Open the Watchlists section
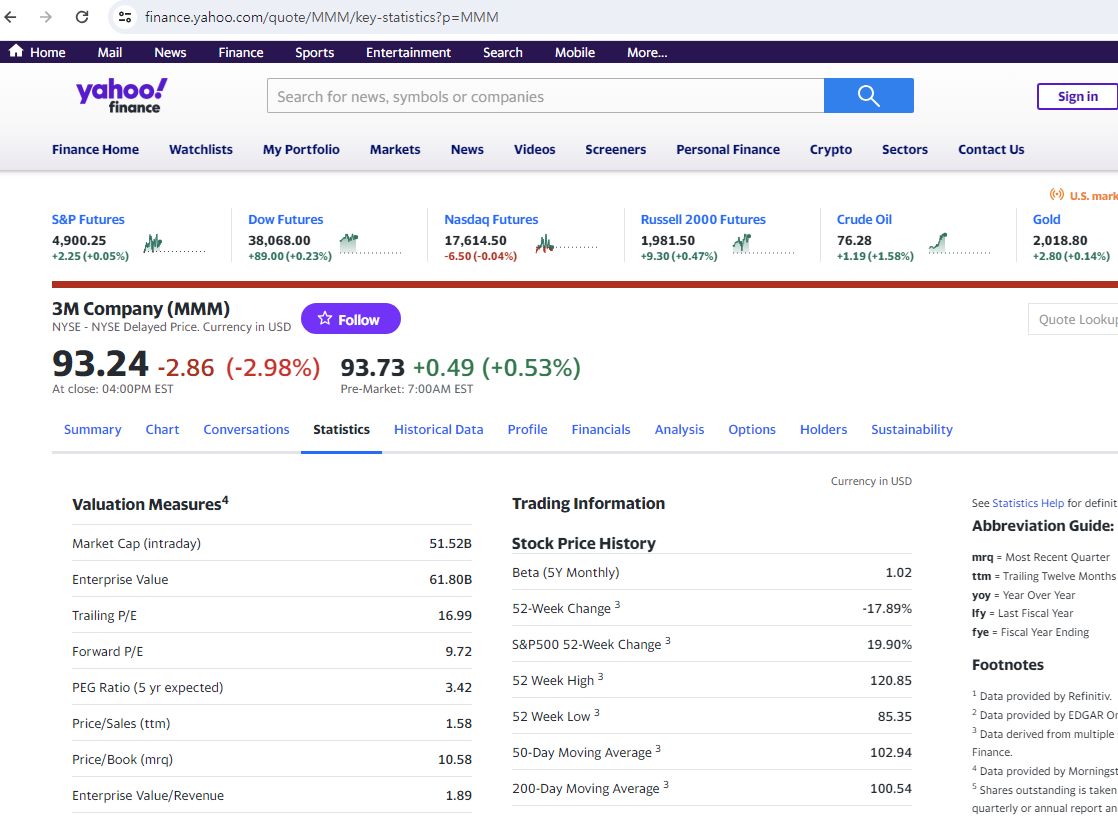This screenshot has width=1118, height=817. pos(201,149)
